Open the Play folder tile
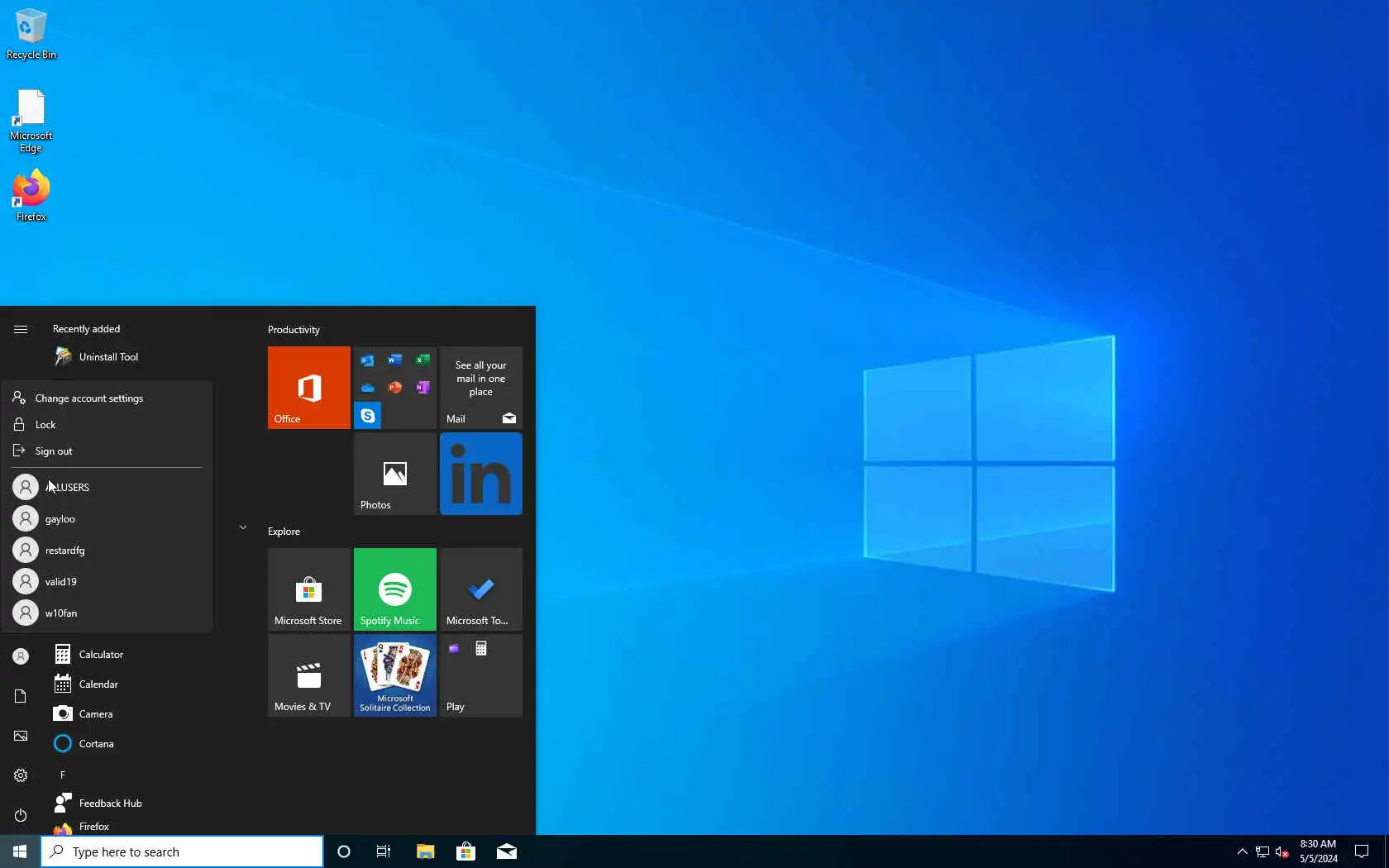Viewport: 1389px width, 868px height. pyautogui.click(x=481, y=675)
